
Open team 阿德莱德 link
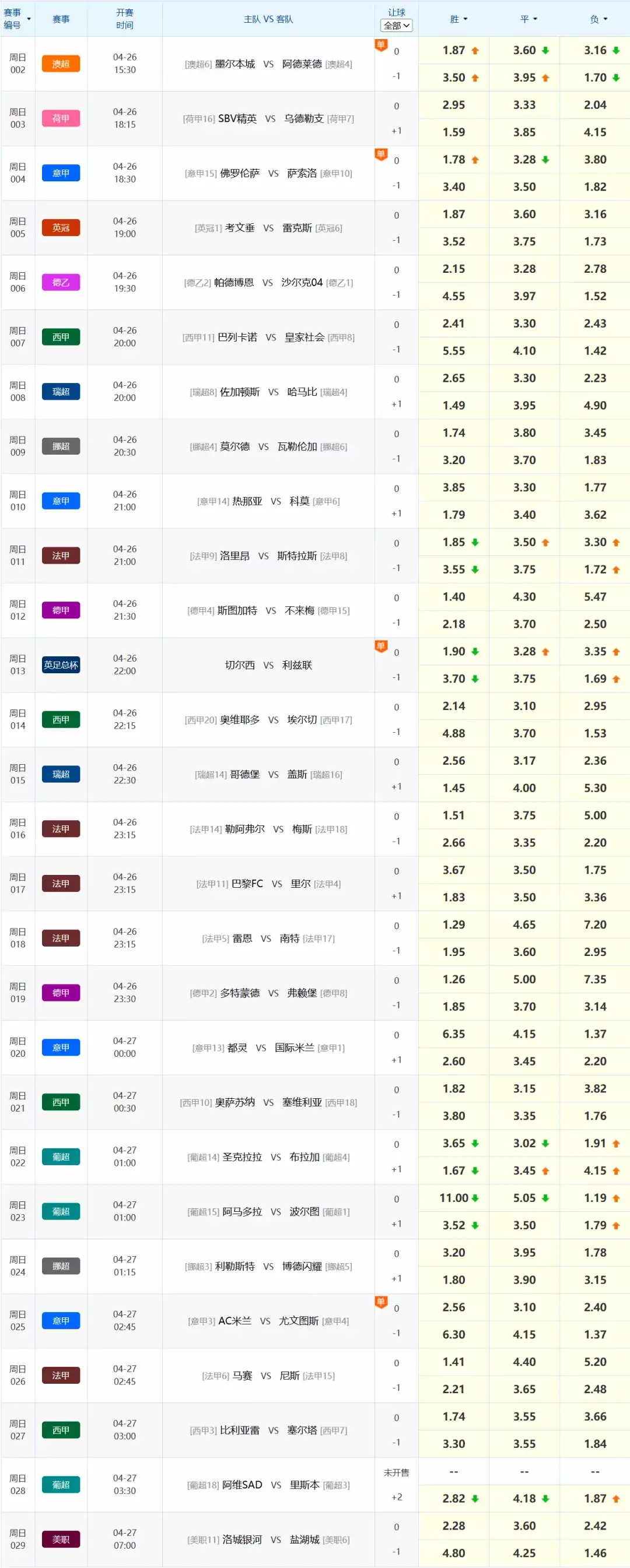(302, 64)
